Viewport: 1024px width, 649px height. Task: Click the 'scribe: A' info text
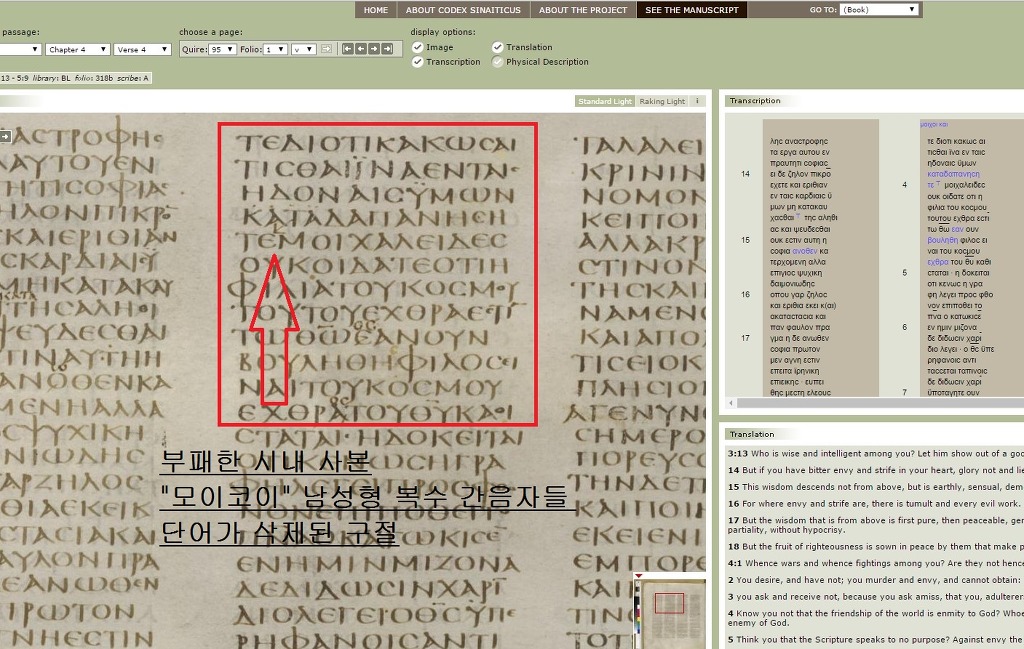[133, 78]
